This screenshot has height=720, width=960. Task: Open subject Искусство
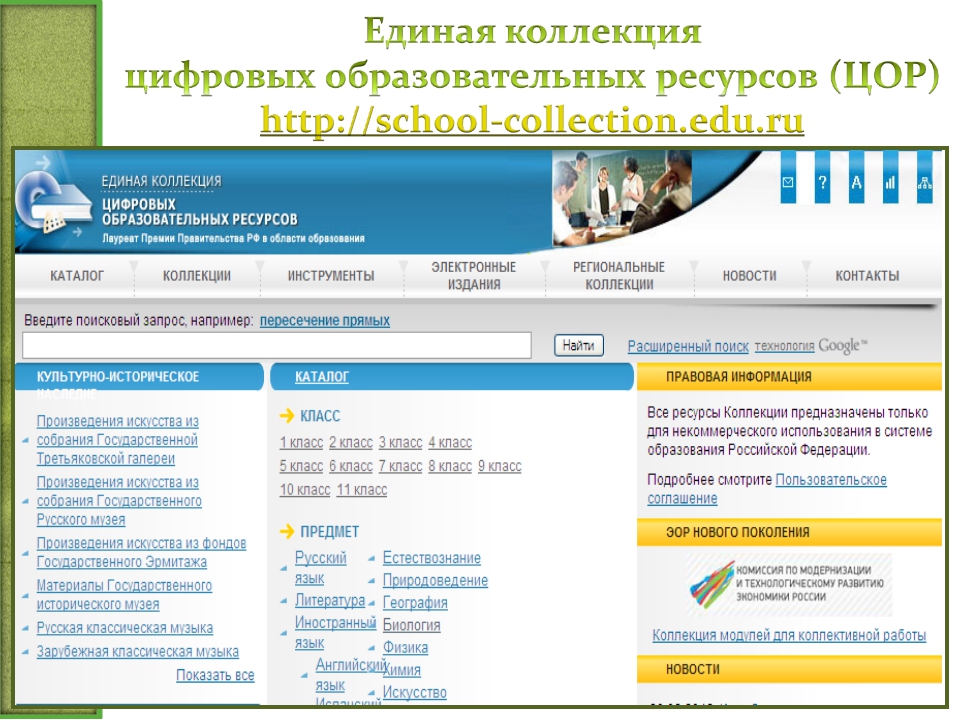pyautogui.click(x=414, y=692)
